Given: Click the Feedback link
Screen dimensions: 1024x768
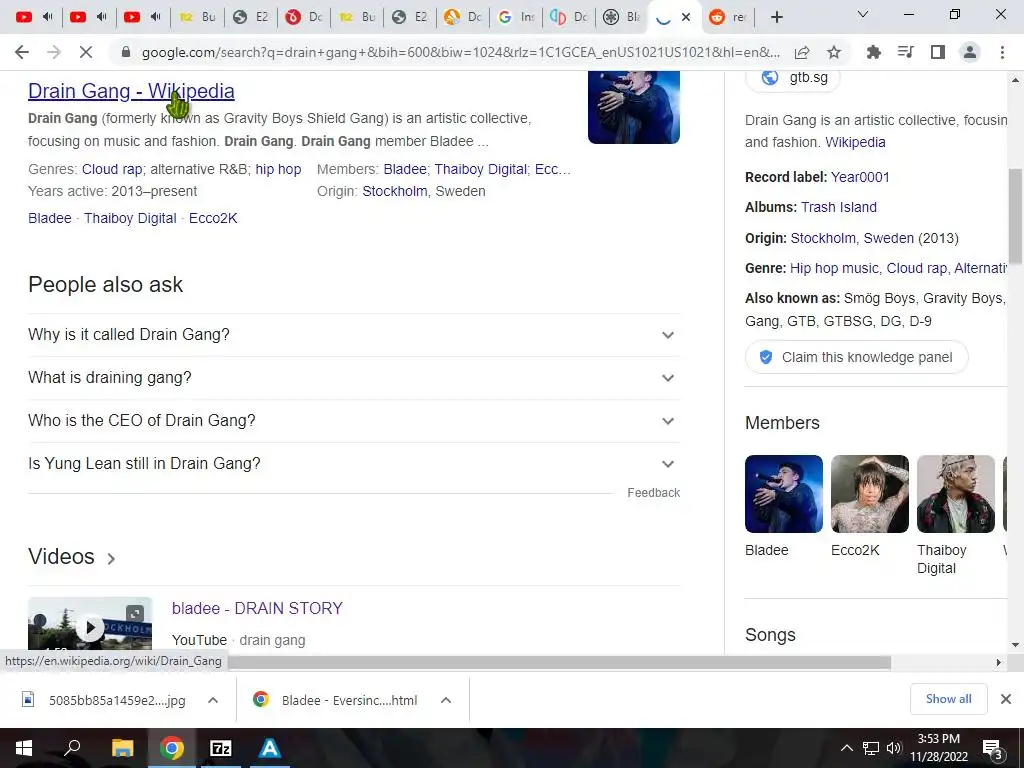Looking at the screenshot, I should click(x=654, y=492).
